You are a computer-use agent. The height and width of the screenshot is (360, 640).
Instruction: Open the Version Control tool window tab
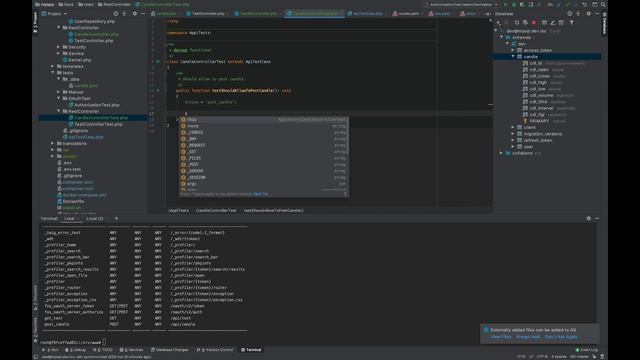tap(215, 350)
